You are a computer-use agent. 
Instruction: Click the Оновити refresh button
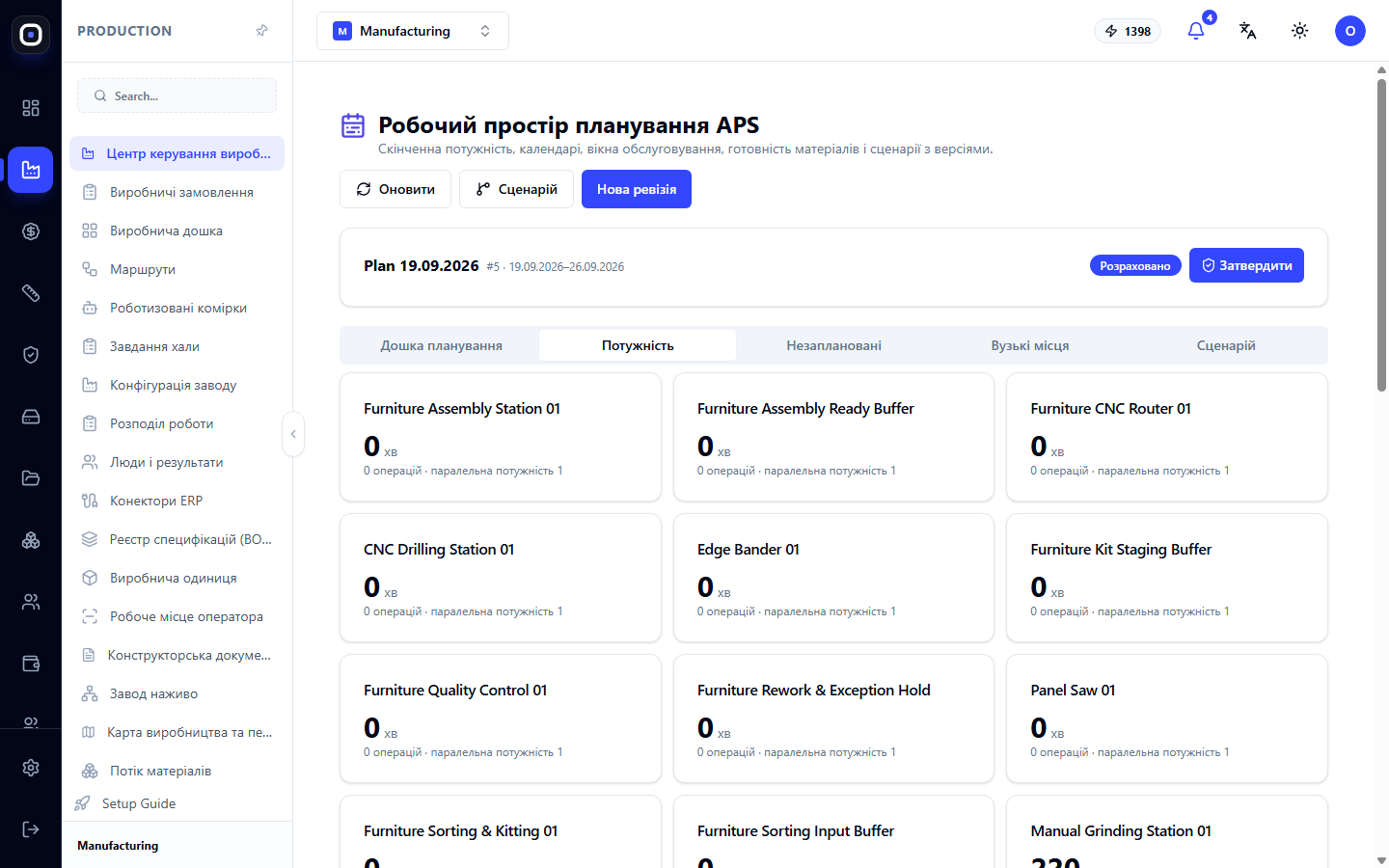tap(395, 189)
